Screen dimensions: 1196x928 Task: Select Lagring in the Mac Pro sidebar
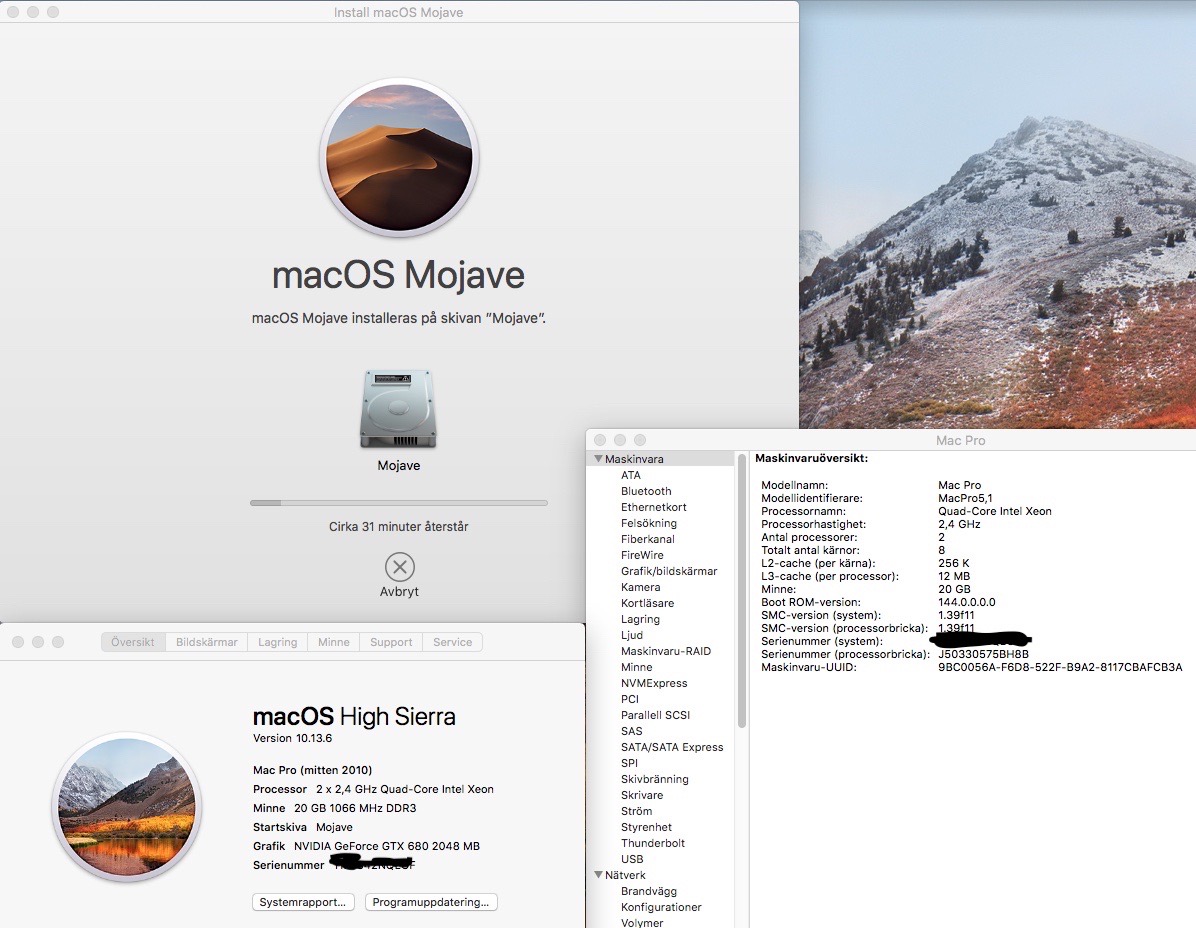(x=640, y=619)
